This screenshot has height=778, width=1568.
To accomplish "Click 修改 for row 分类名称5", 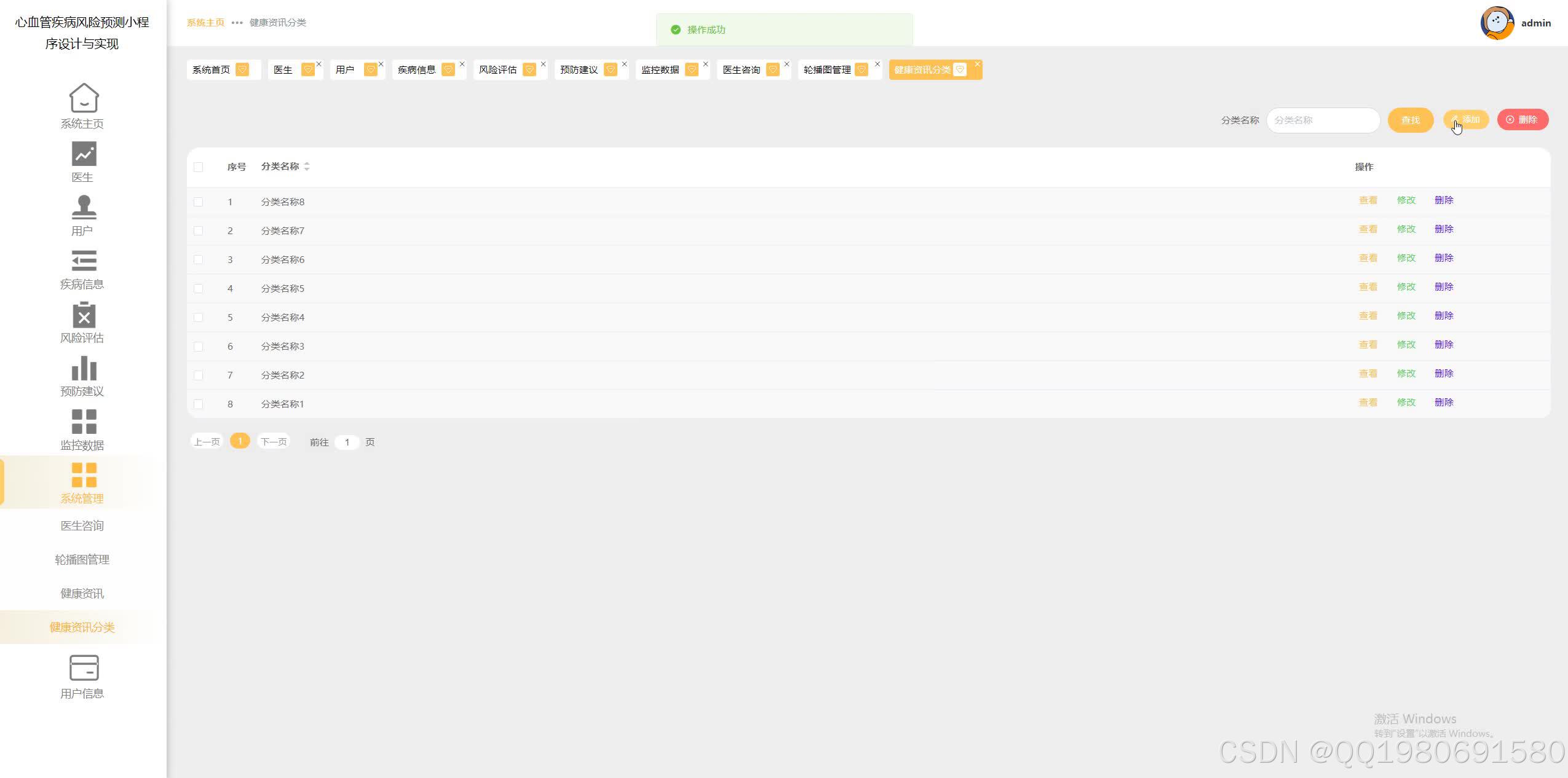I will pos(1406,287).
